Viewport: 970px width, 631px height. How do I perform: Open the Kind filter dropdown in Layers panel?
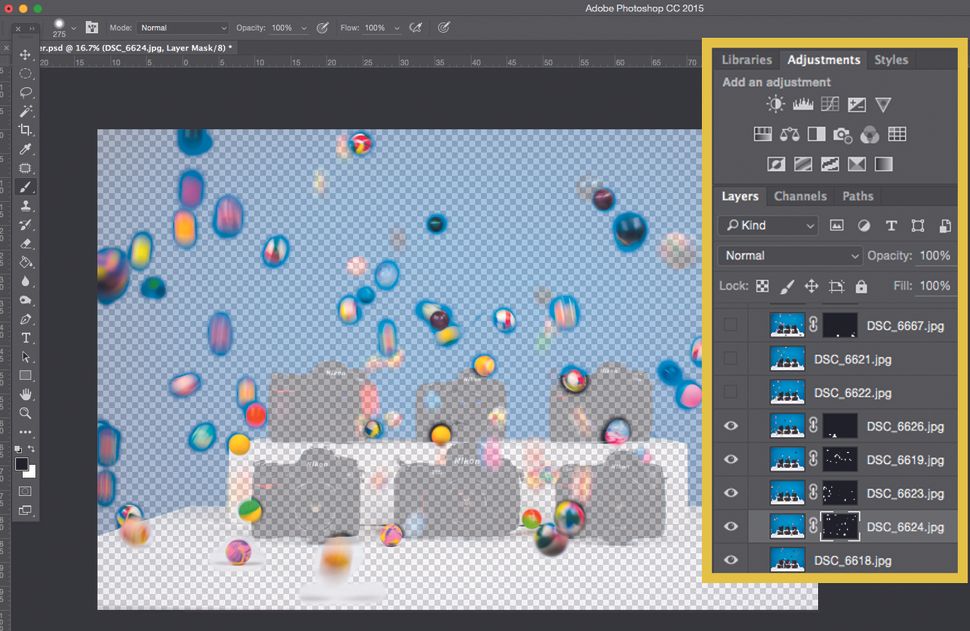click(x=768, y=225)
